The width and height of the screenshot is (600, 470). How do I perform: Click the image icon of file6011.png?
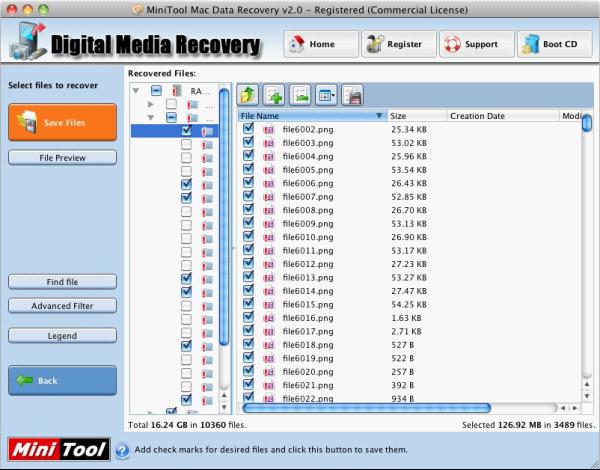pos(269,251)
